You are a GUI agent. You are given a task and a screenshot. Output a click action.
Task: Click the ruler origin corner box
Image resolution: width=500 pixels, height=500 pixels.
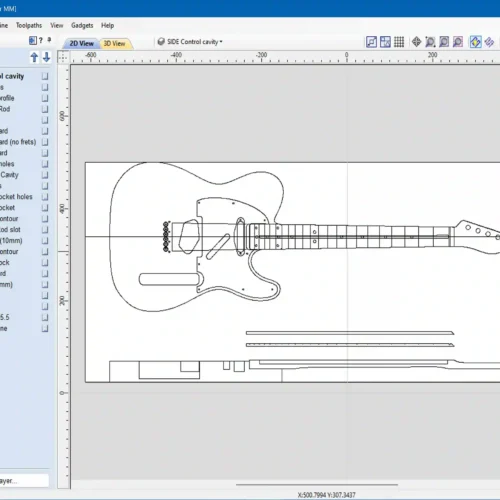[x=63, y=57]
